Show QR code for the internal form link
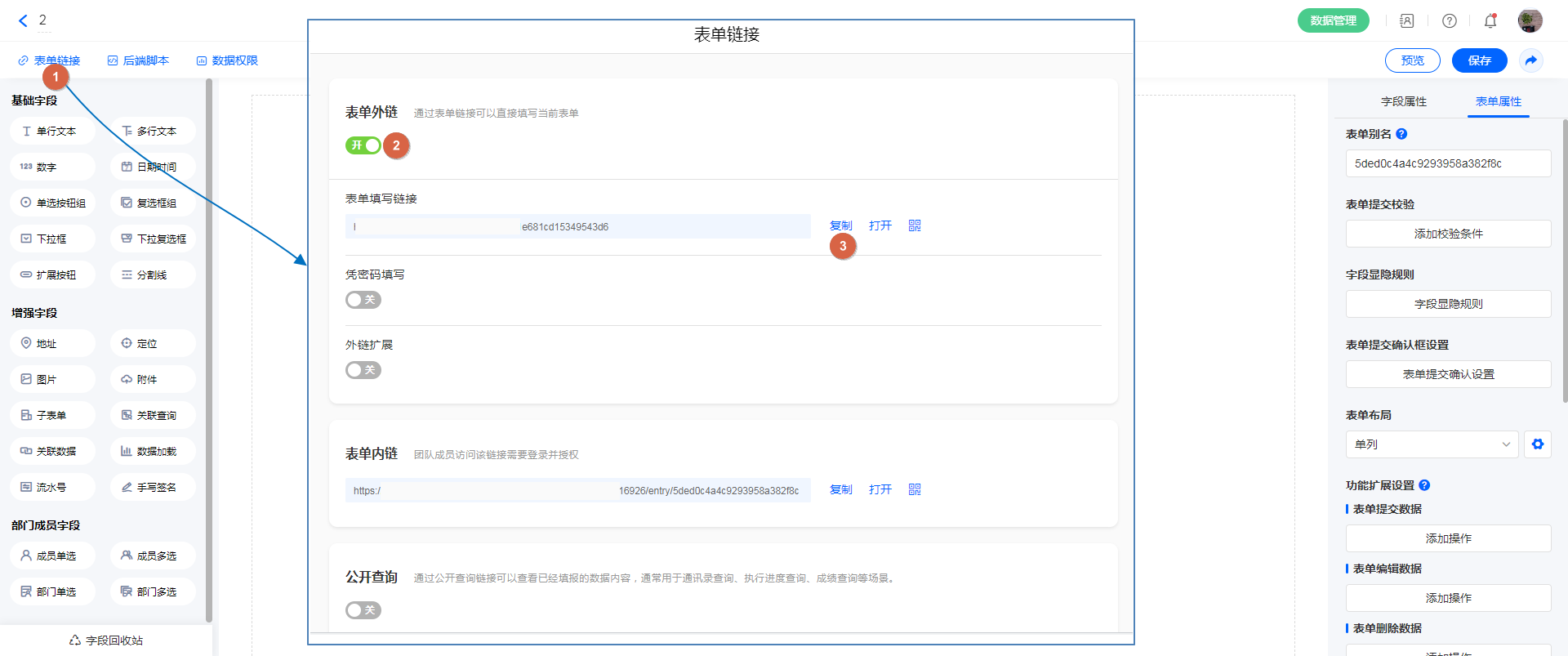This screenshot has height=656, width=1568. (915, 489)
